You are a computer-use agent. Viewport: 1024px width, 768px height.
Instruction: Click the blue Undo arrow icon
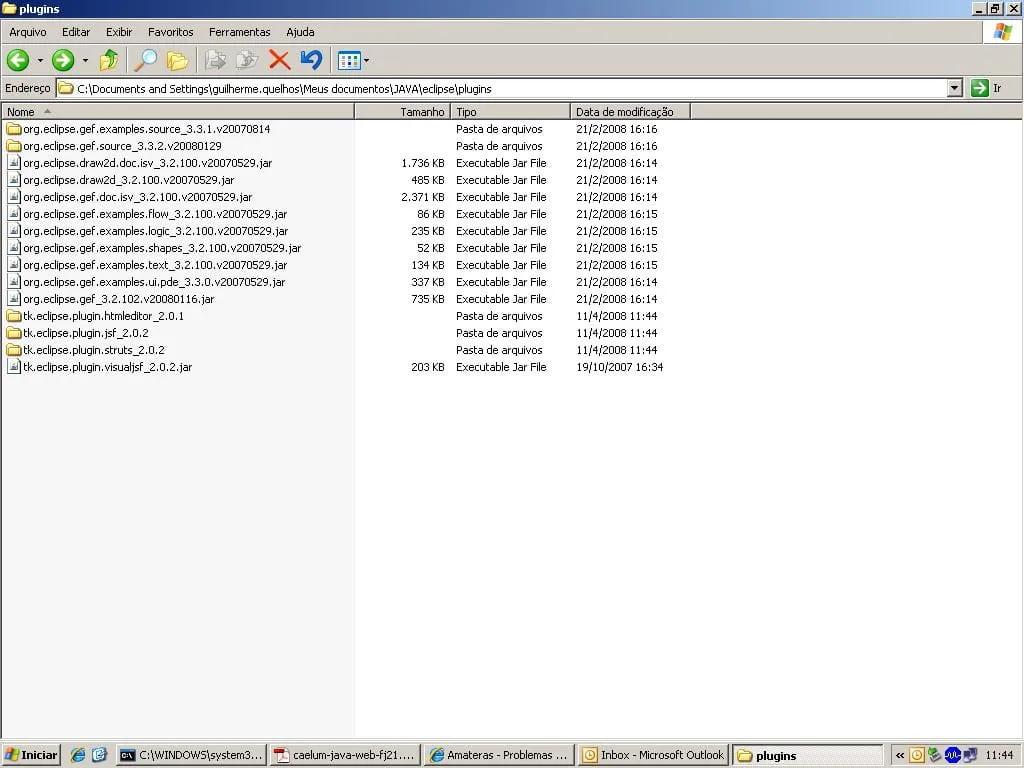[312, 60]
